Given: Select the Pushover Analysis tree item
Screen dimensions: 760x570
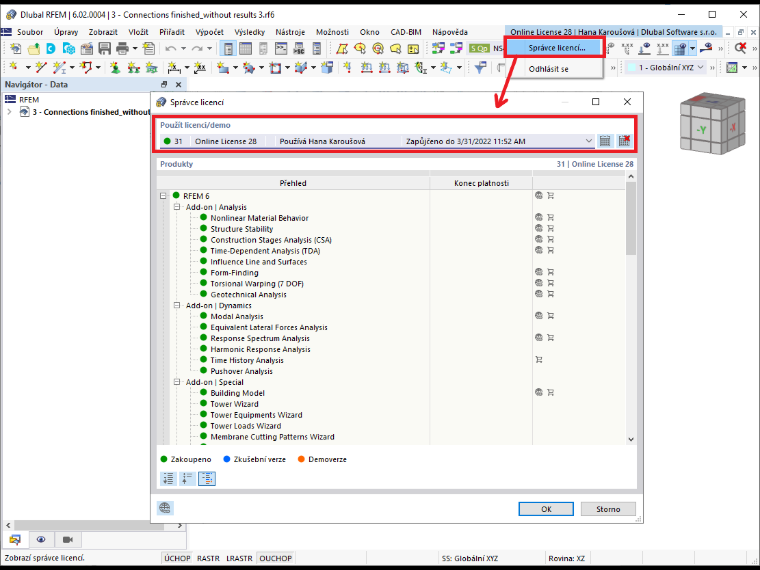Looking at the screenshot, I should (x=241, y=371).
